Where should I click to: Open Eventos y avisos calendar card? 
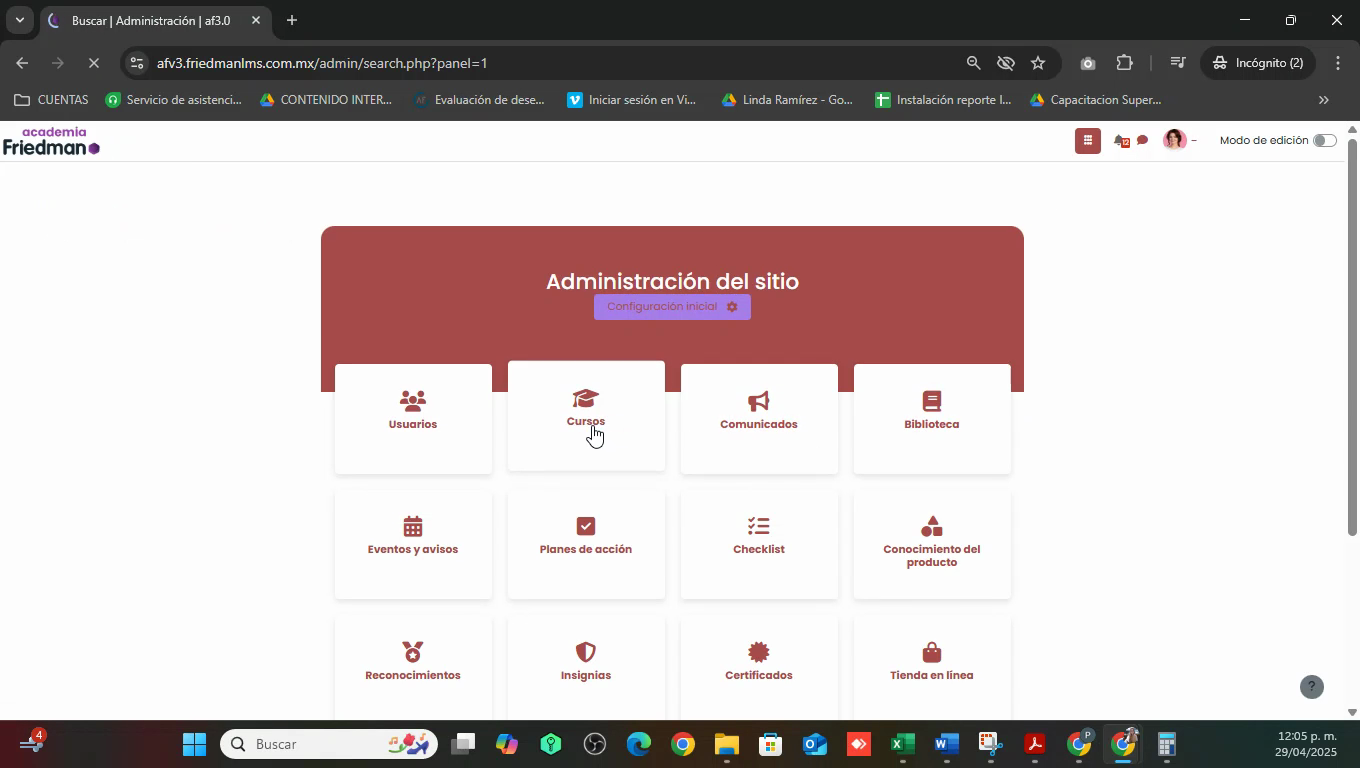(x=413, y=544)
